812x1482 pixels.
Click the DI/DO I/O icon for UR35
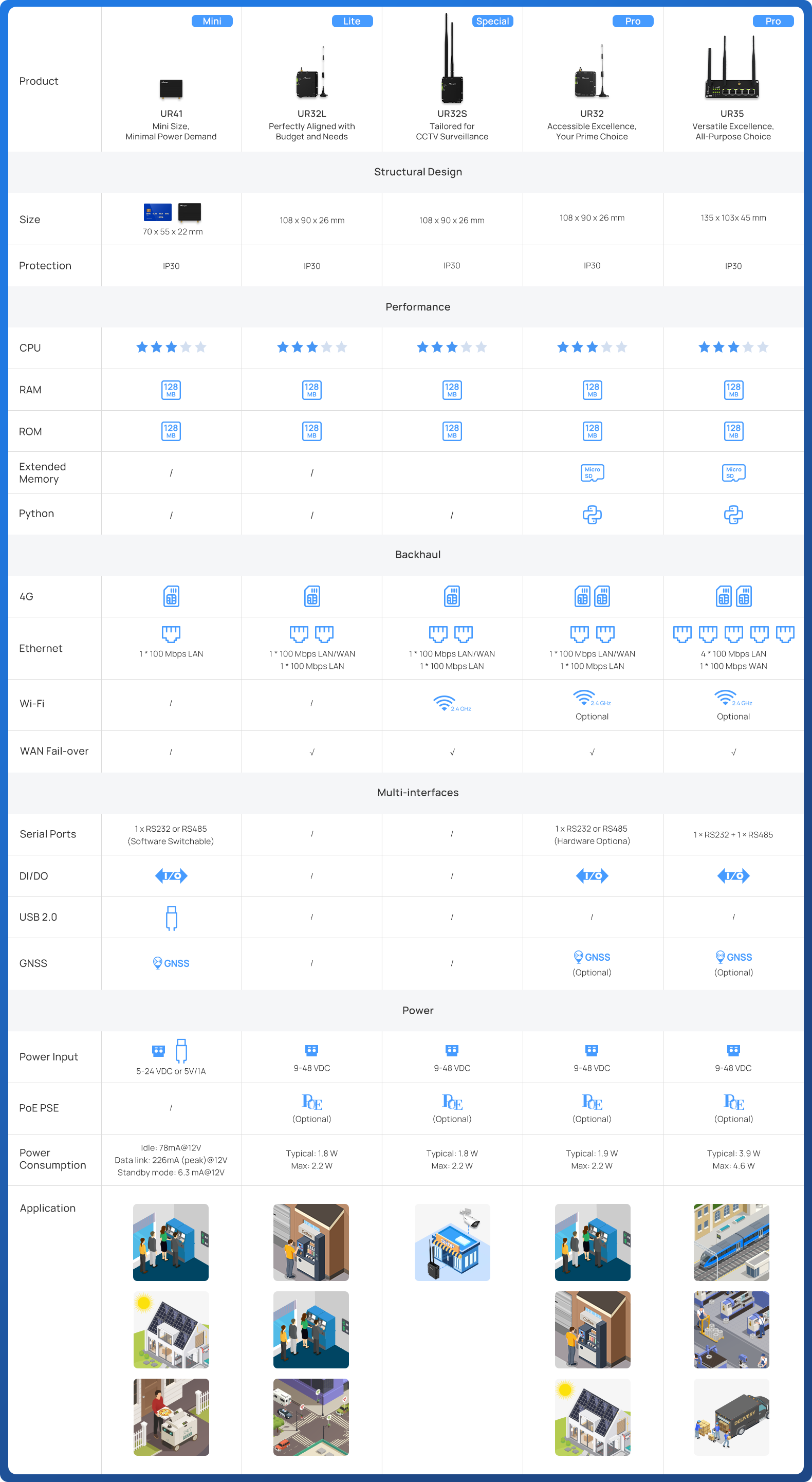(733, 875)
